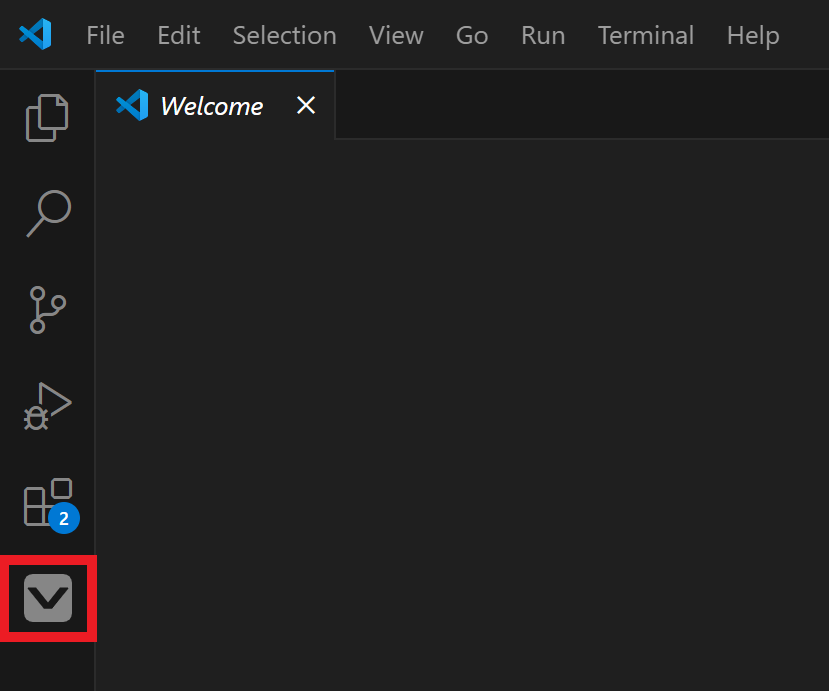
Task: Open the Go menu
Action: click(471, 35)
